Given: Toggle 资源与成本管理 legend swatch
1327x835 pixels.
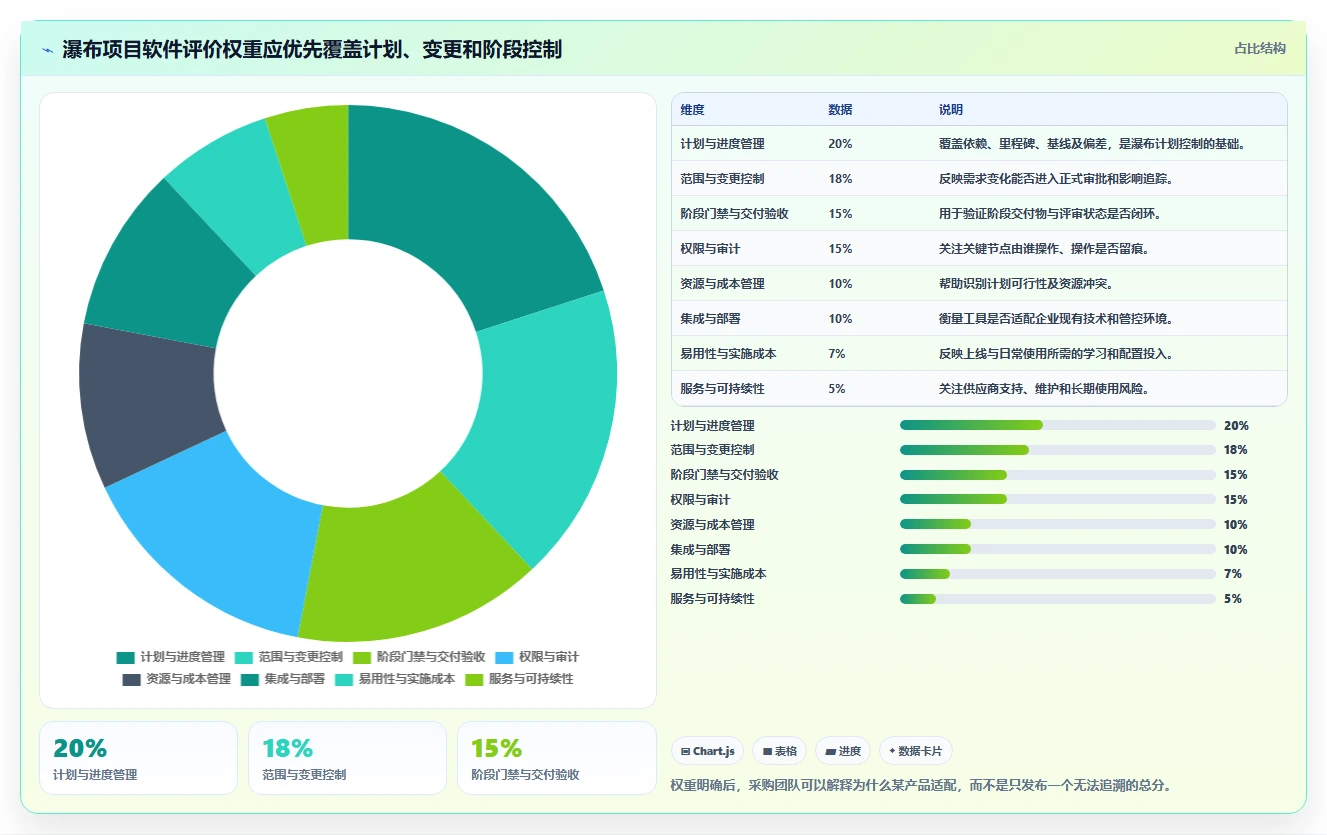Looking at the screenshot, I should [x=132, y=679].
